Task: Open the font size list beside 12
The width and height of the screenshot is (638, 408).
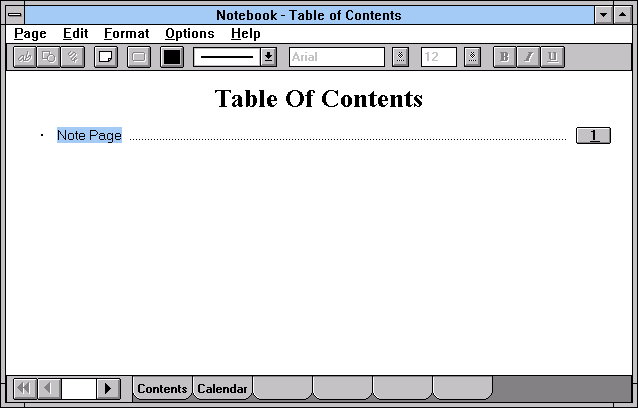Action: coord(472,57)
